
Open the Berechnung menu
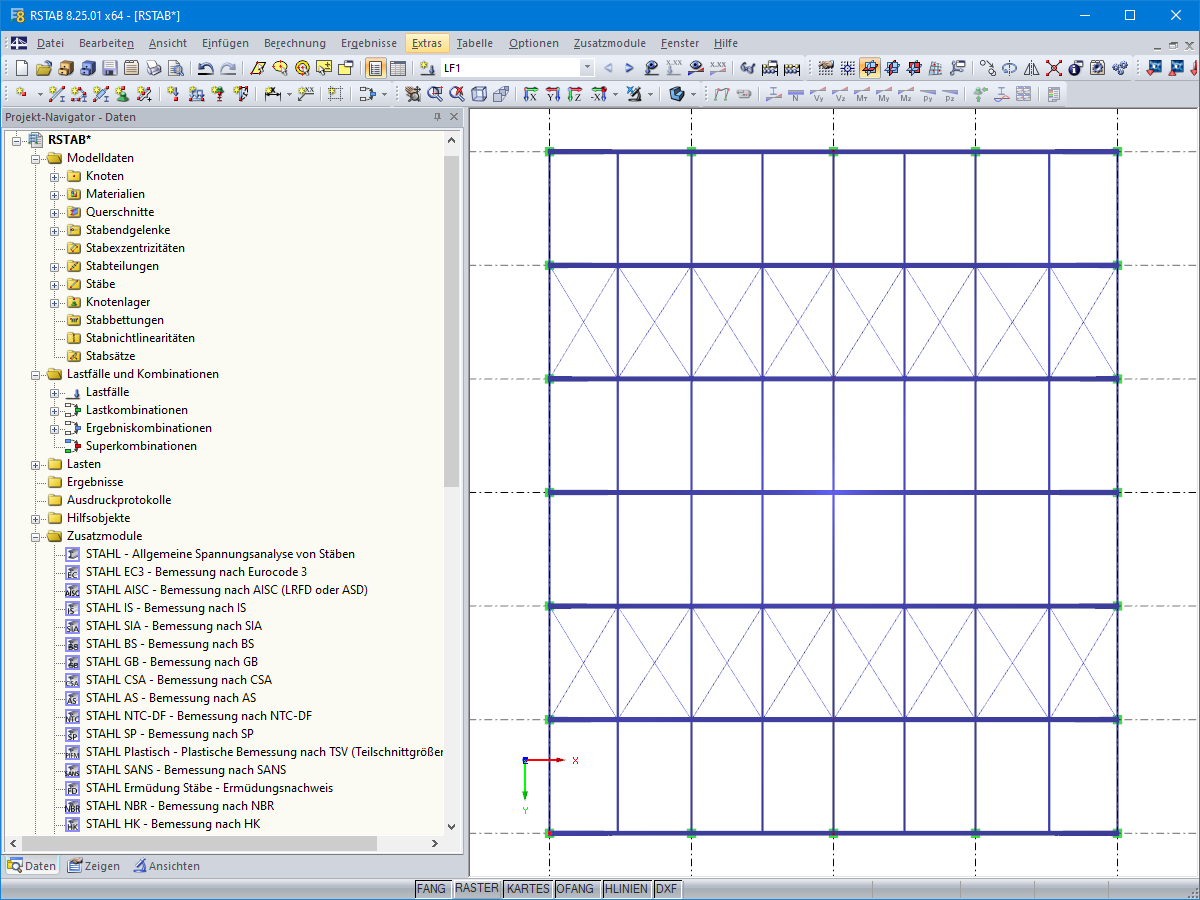[295, 43]
